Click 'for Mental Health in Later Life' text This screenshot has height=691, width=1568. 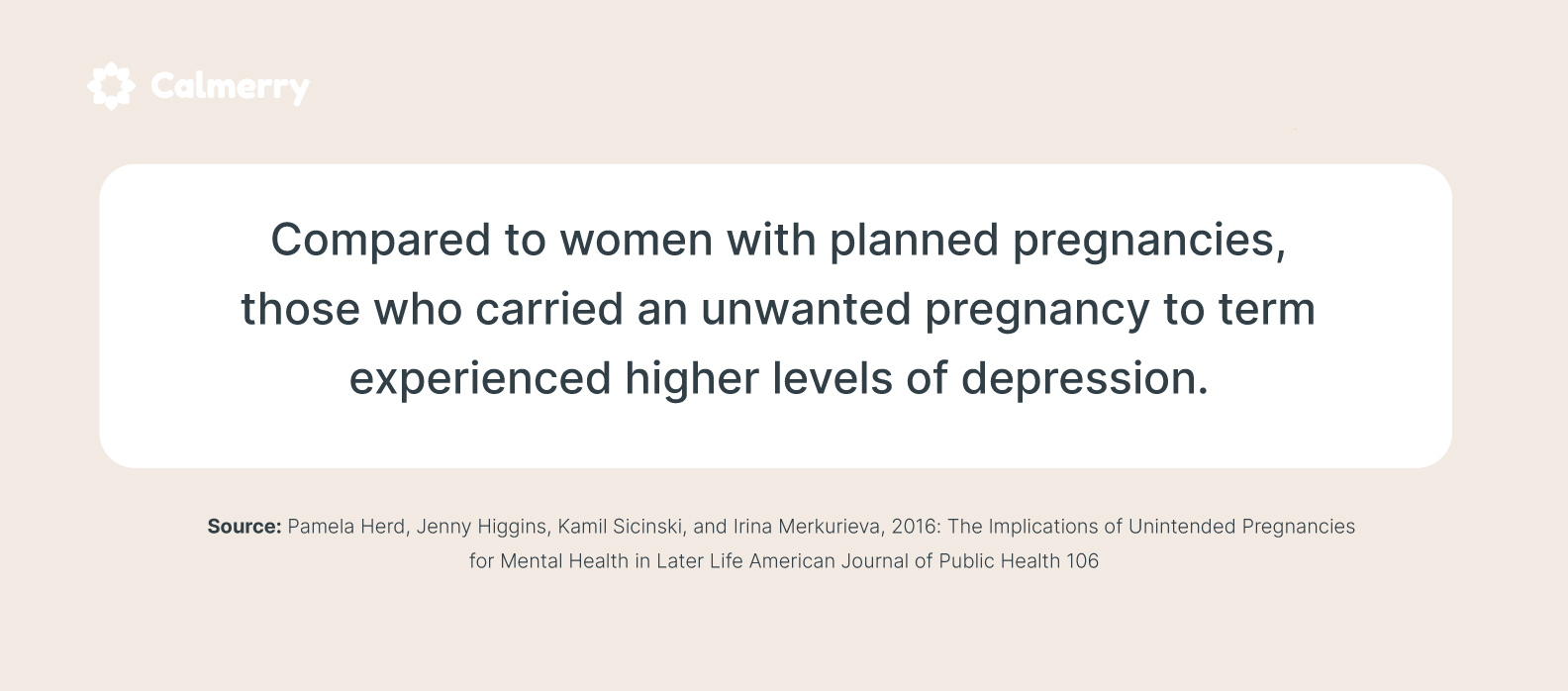coord(606,561)
